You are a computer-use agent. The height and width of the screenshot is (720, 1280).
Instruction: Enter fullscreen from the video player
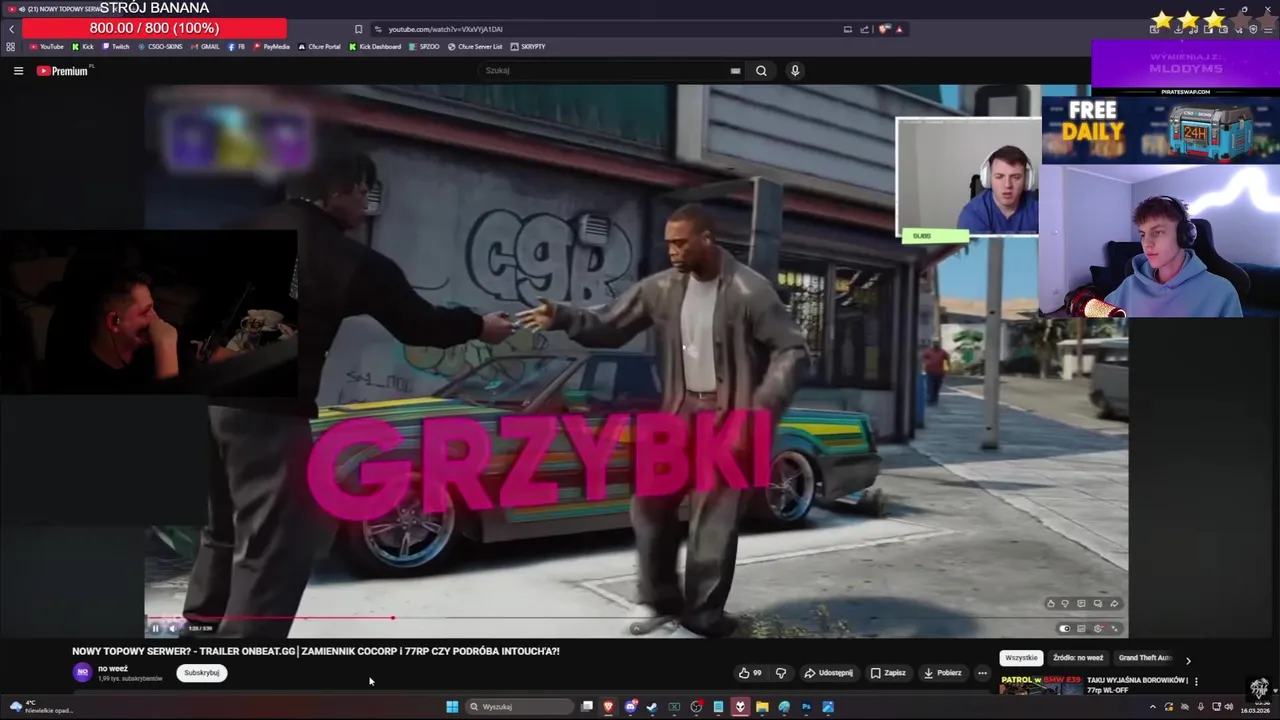tap(1114, 629)
